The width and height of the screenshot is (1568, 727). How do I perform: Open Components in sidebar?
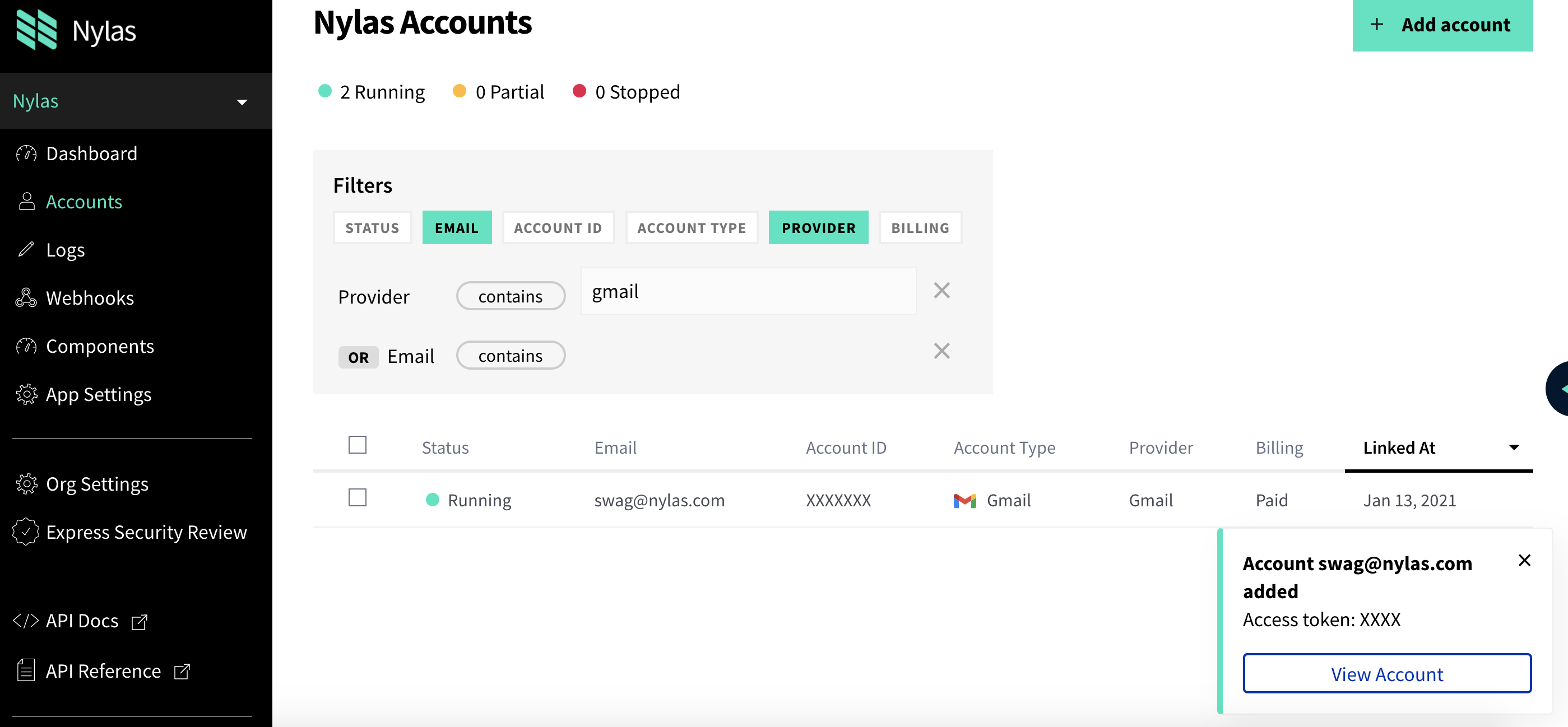[100, 346]
